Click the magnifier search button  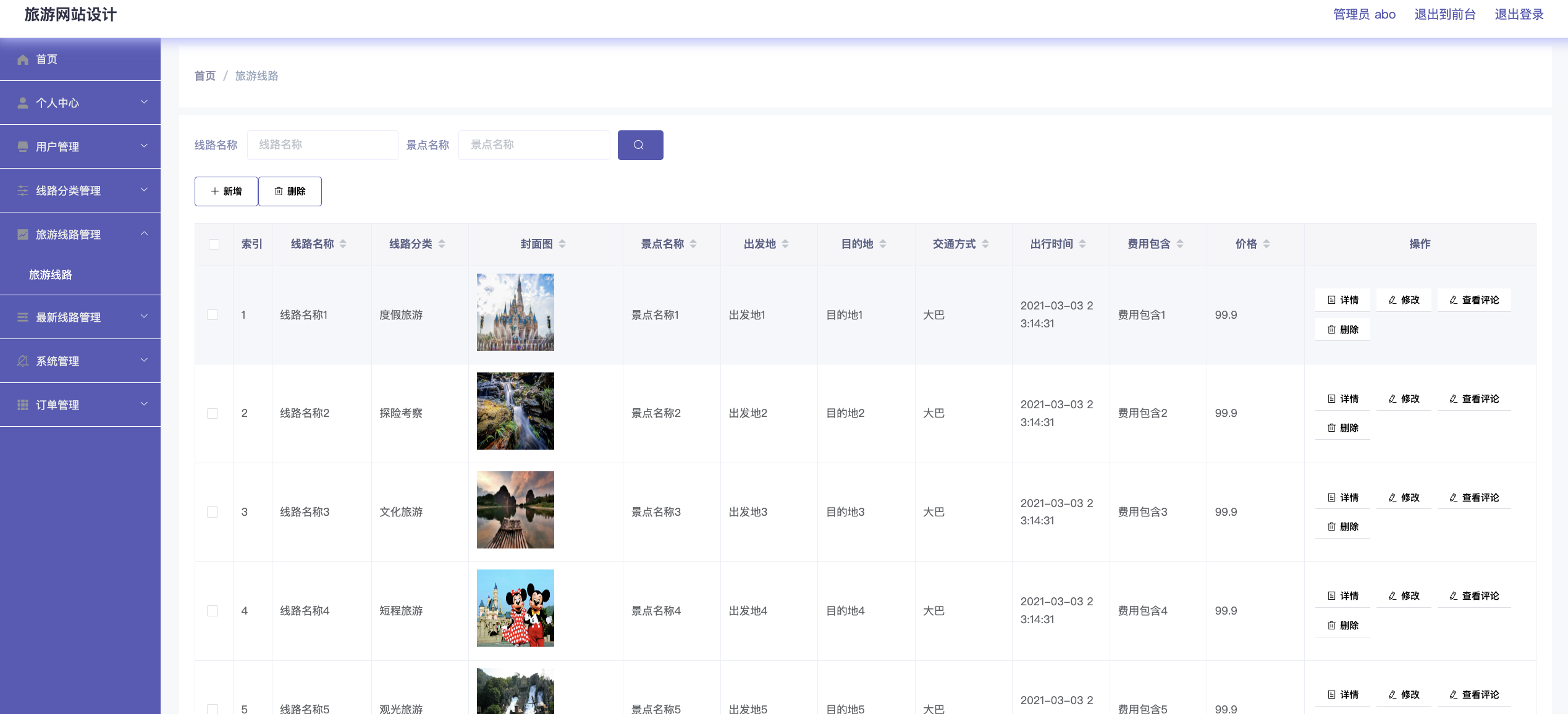(640, 145)
